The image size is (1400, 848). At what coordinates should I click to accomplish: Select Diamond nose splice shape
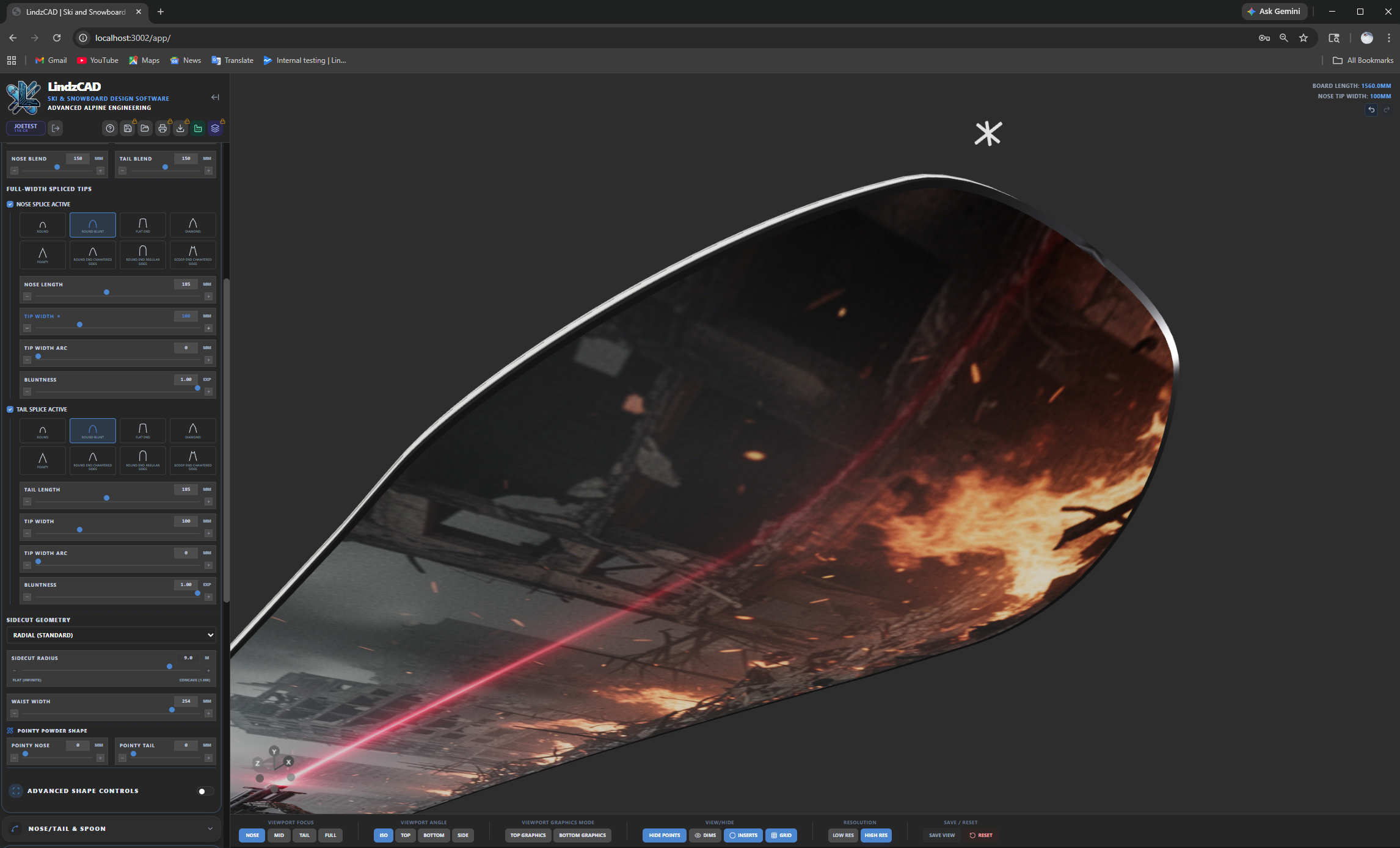[192, 225]
